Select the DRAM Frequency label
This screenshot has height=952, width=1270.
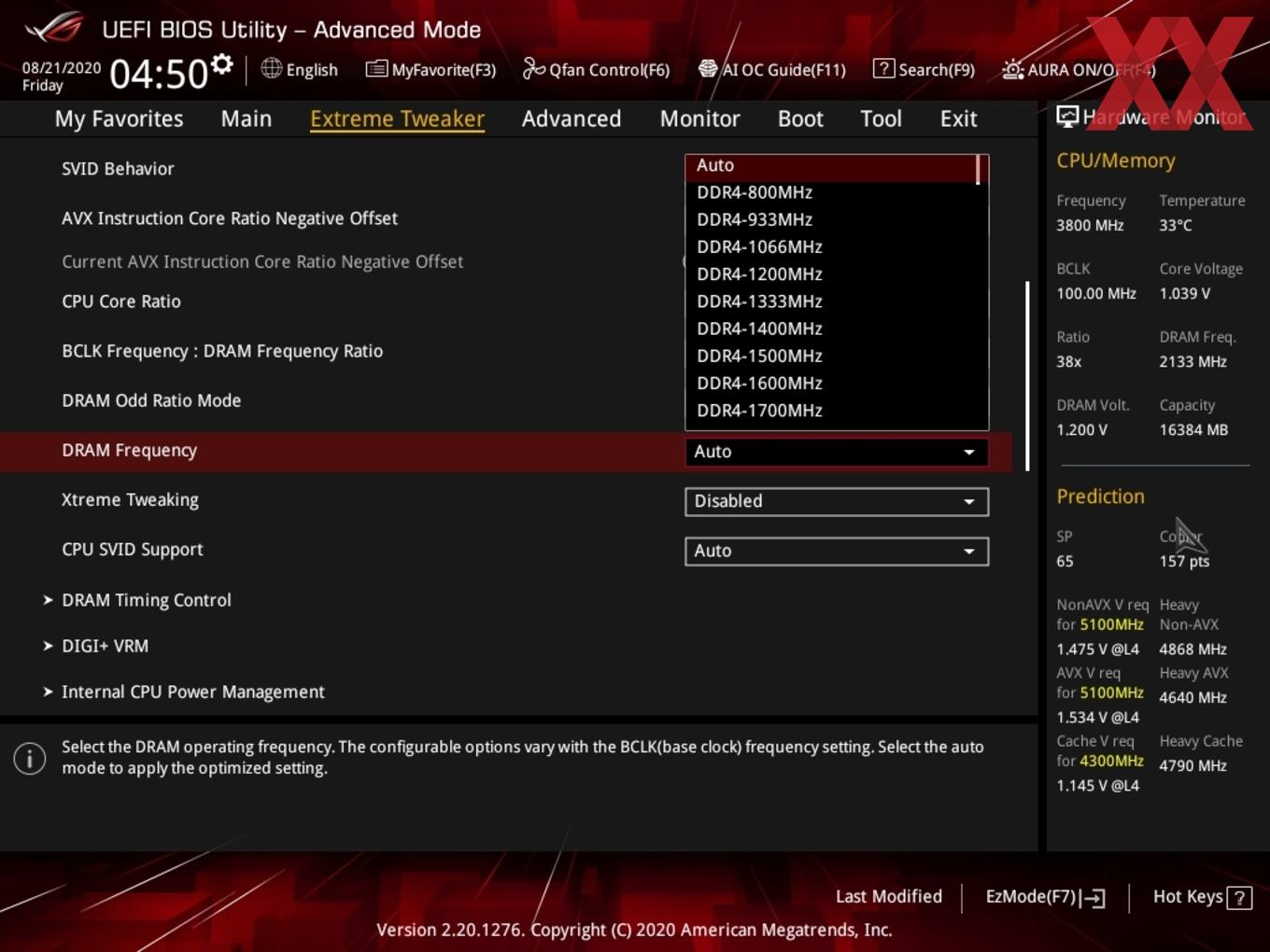[129, 450]
